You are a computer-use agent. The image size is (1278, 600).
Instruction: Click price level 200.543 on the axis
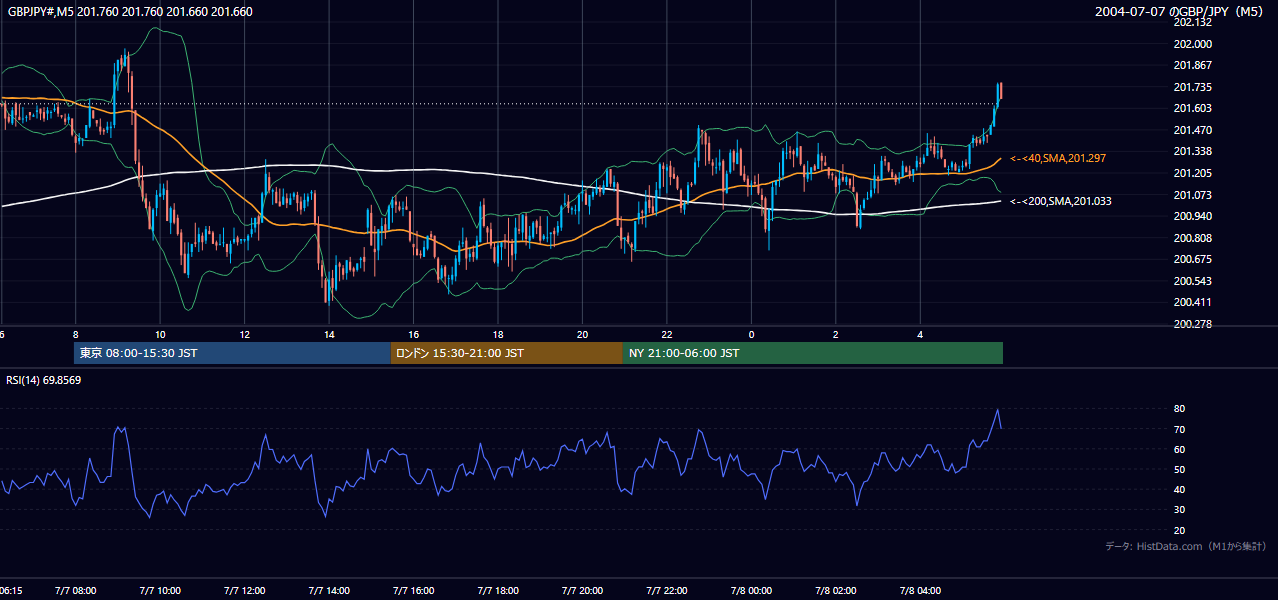tap(1192, 281)
